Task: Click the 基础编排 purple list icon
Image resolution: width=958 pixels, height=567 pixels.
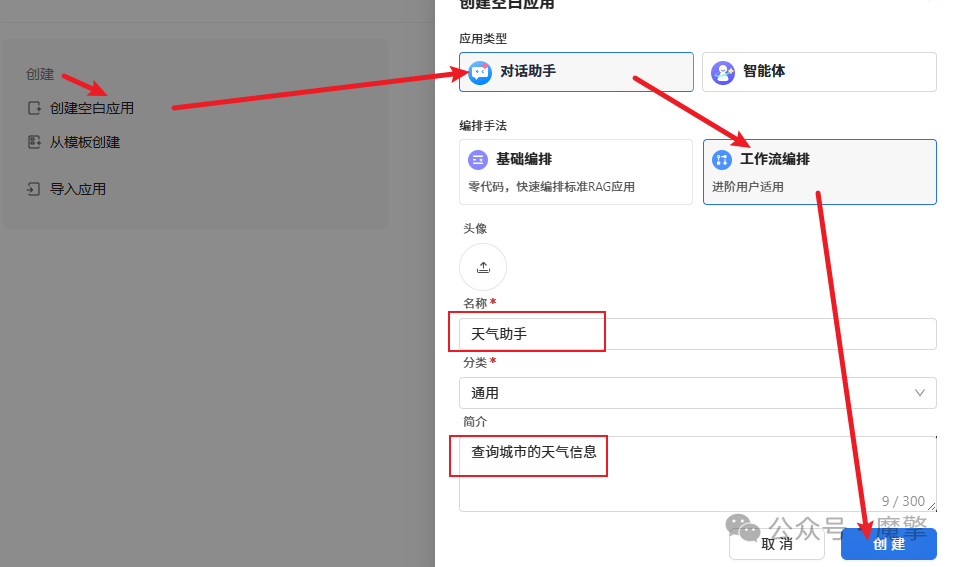Action: (x=478, y=160)
